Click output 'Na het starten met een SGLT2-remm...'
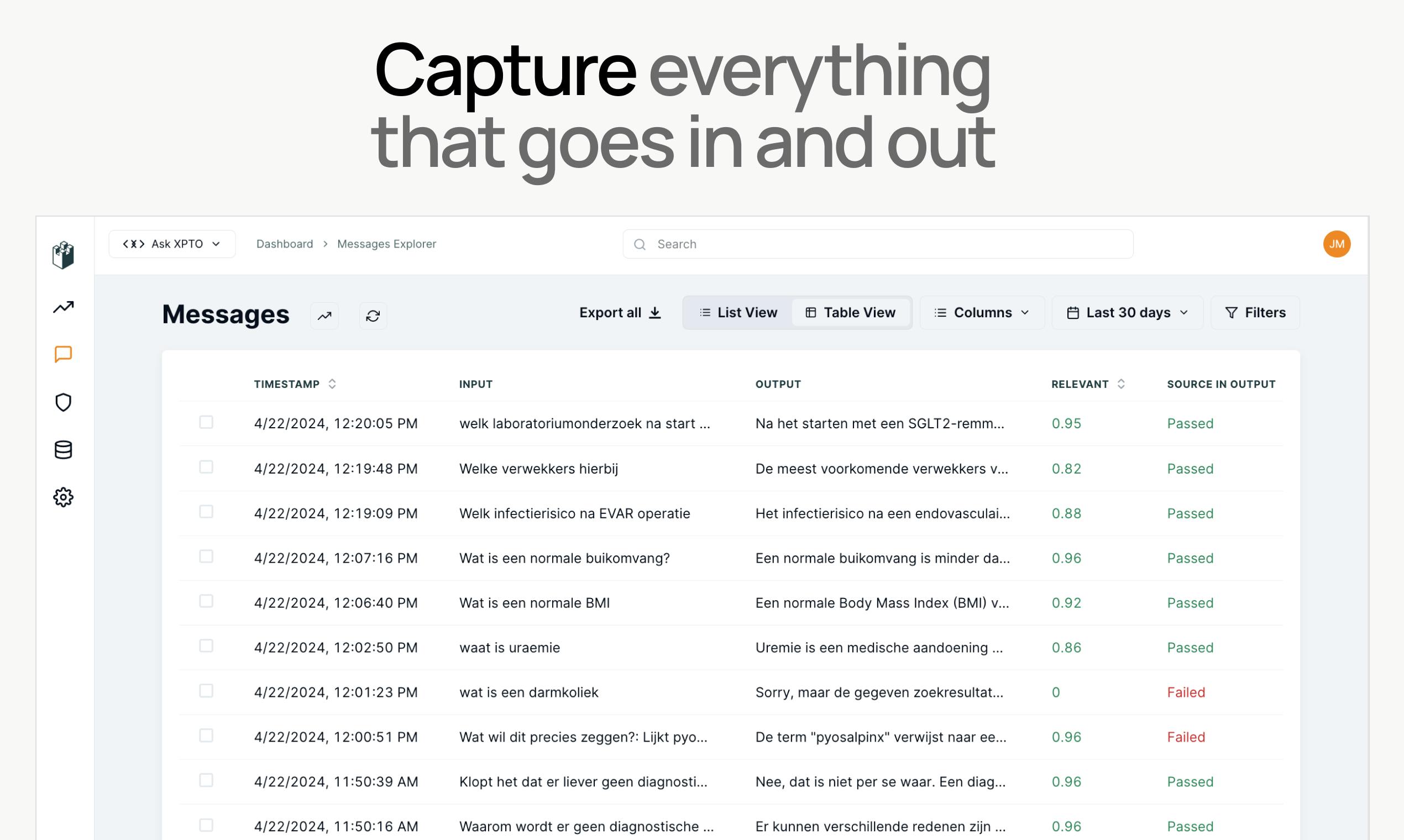The width and height of the screenshot is (1404, 840). click(x=880, y=423)
